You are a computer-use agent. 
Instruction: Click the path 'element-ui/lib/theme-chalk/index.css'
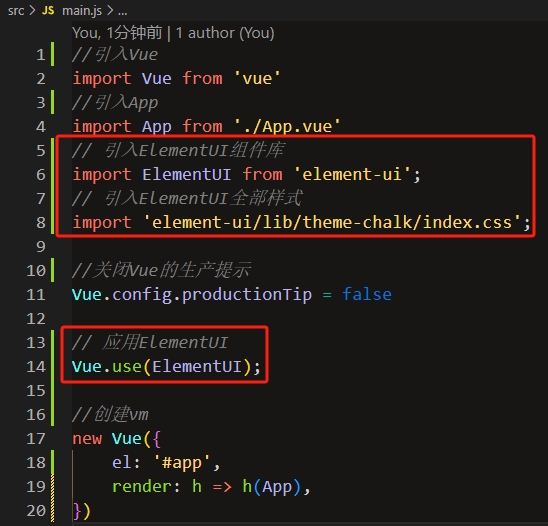click(x=332, y=222)
